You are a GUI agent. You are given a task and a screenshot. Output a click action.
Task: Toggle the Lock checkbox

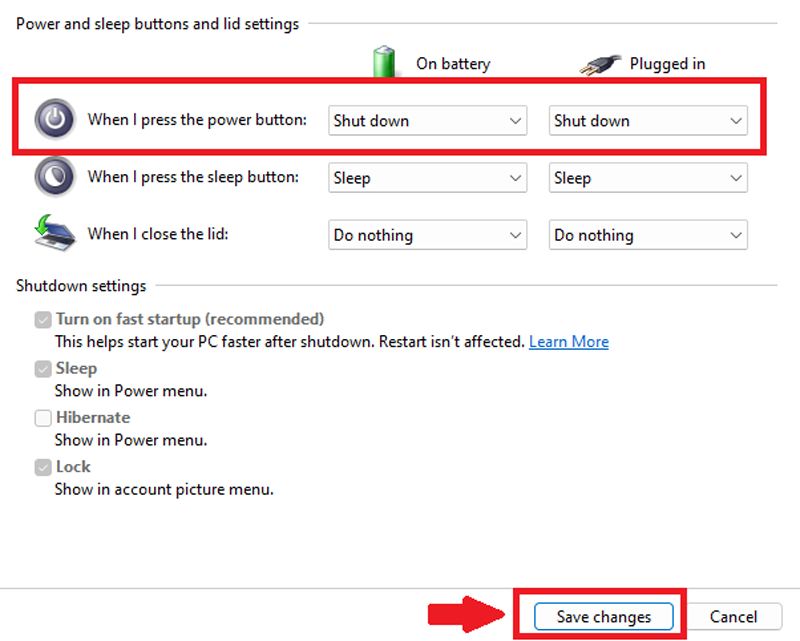[43, 467]
